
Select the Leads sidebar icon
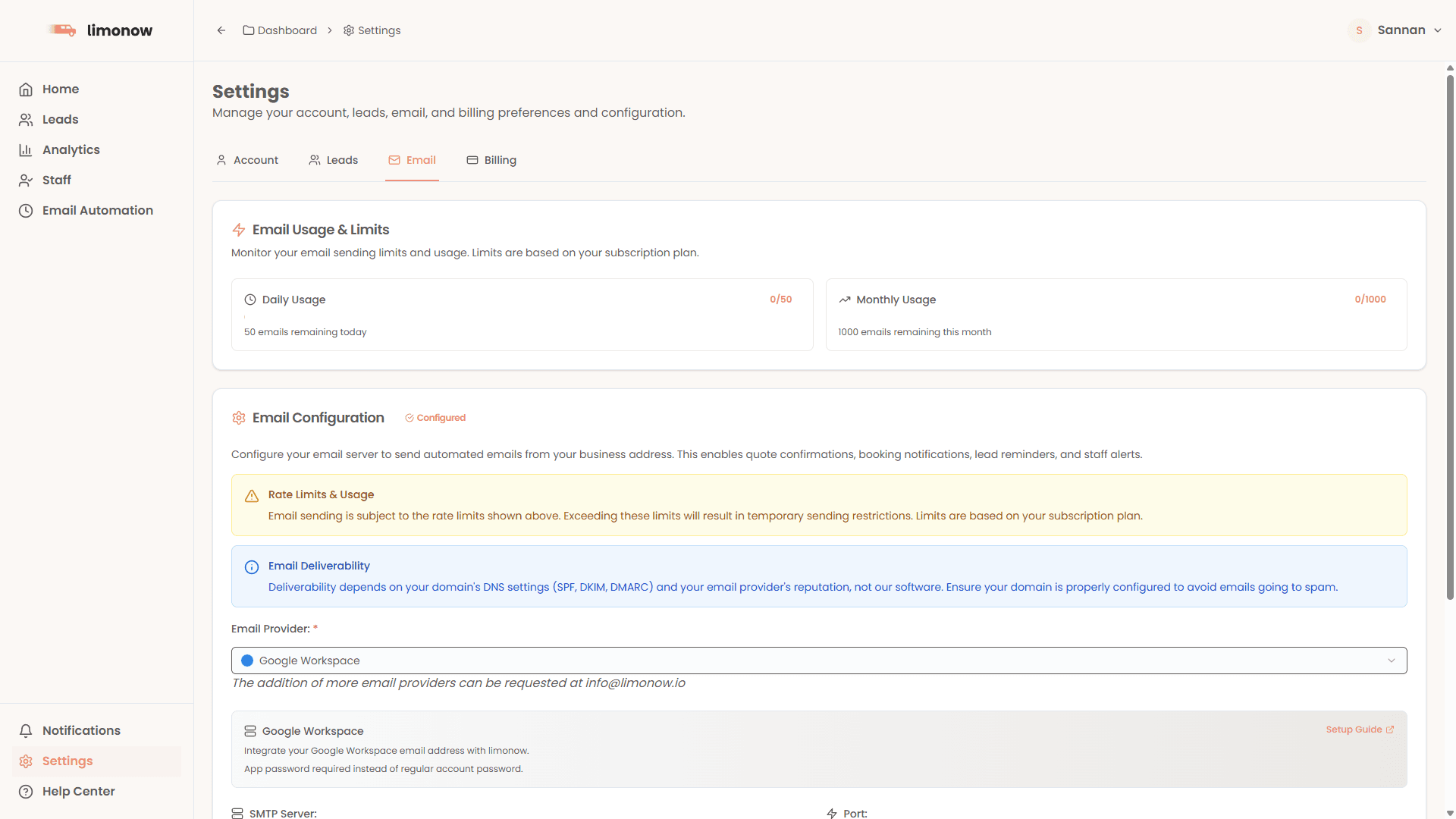tap(26, 119)
